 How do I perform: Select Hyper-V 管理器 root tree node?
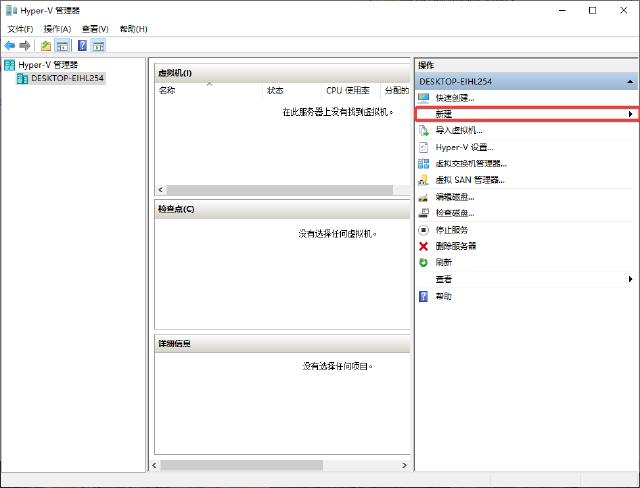(48, 65)
